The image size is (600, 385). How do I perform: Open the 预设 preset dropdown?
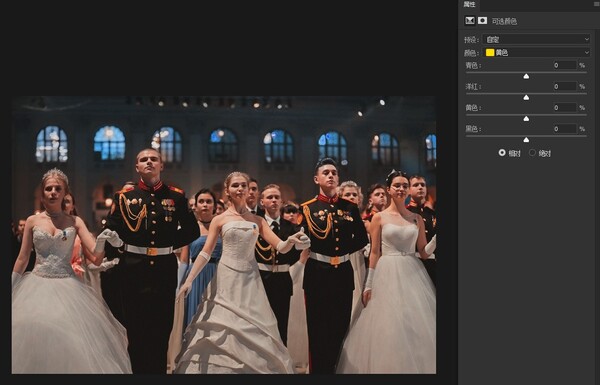point(536,39)
